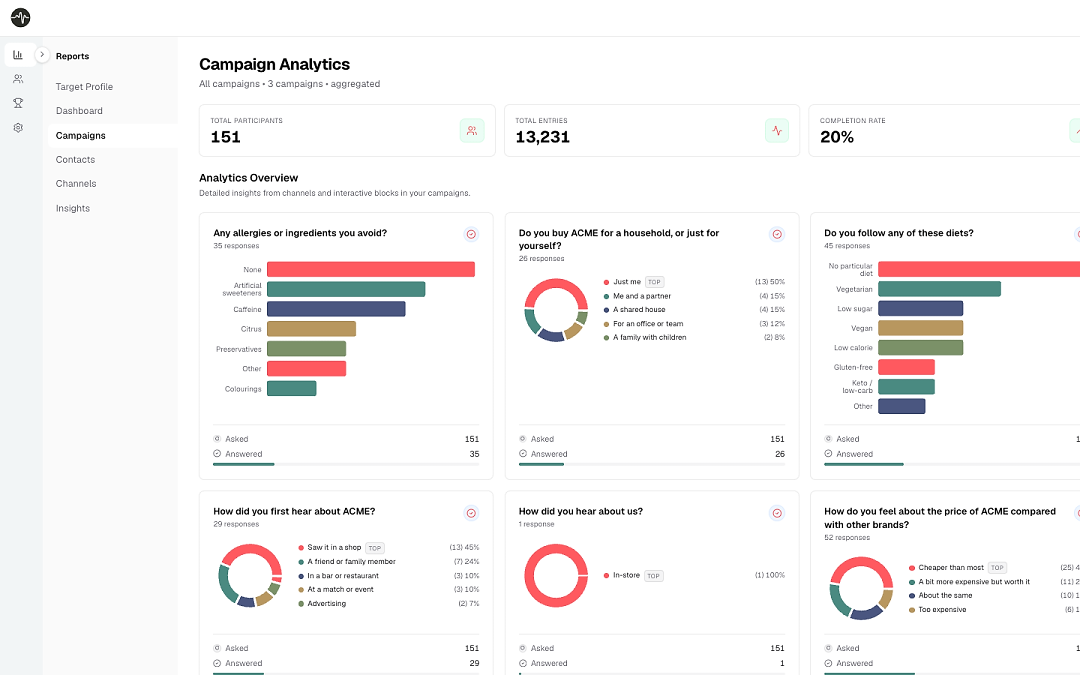Open Target Profile in sidebar
This screenshot has height=675, width=1080.
(x=84, y=87)
